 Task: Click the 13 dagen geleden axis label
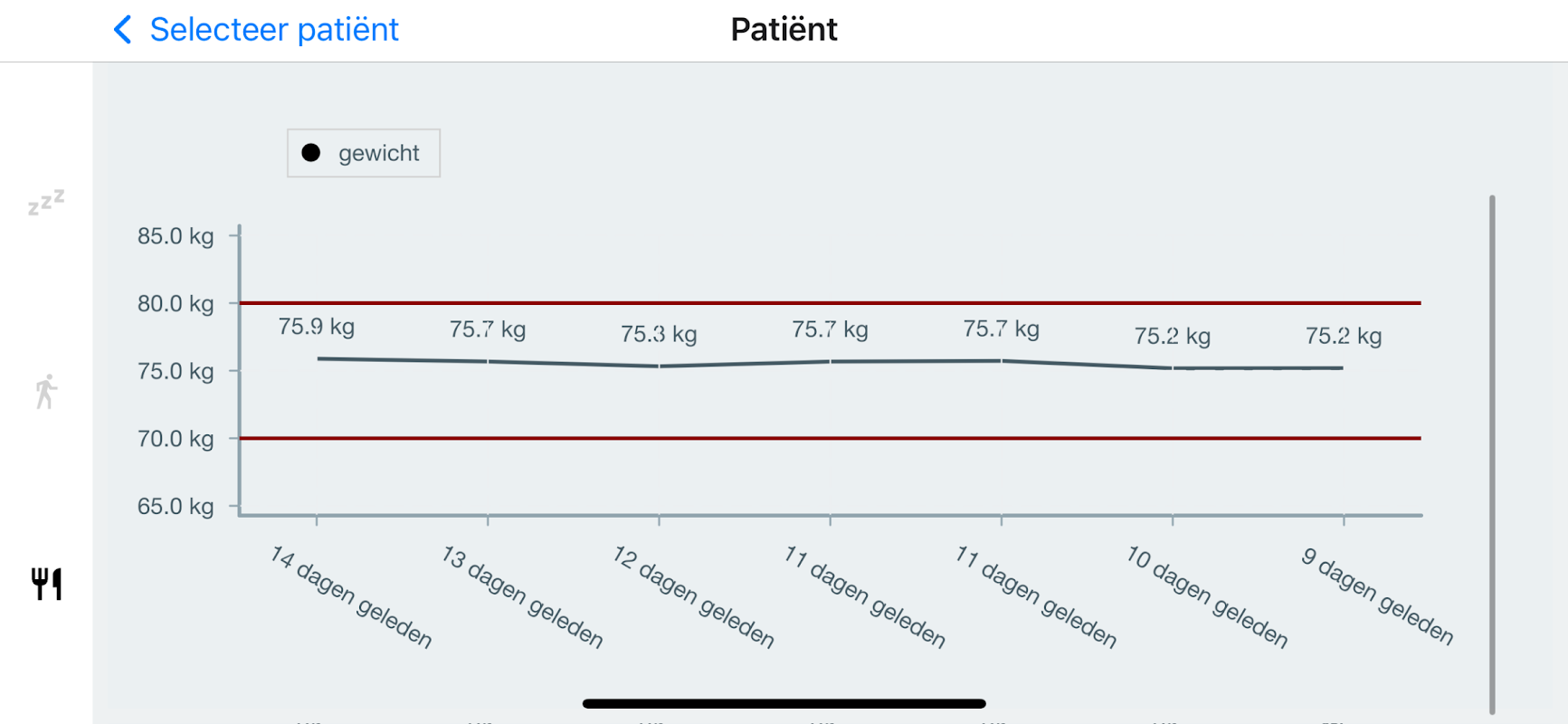coord(522,596)
